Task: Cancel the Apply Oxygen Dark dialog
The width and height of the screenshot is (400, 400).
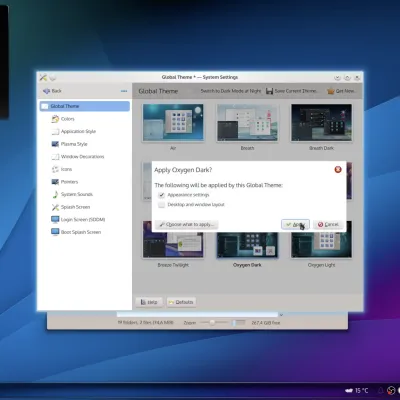Action: pyautogui.click(x=328, y=224)
